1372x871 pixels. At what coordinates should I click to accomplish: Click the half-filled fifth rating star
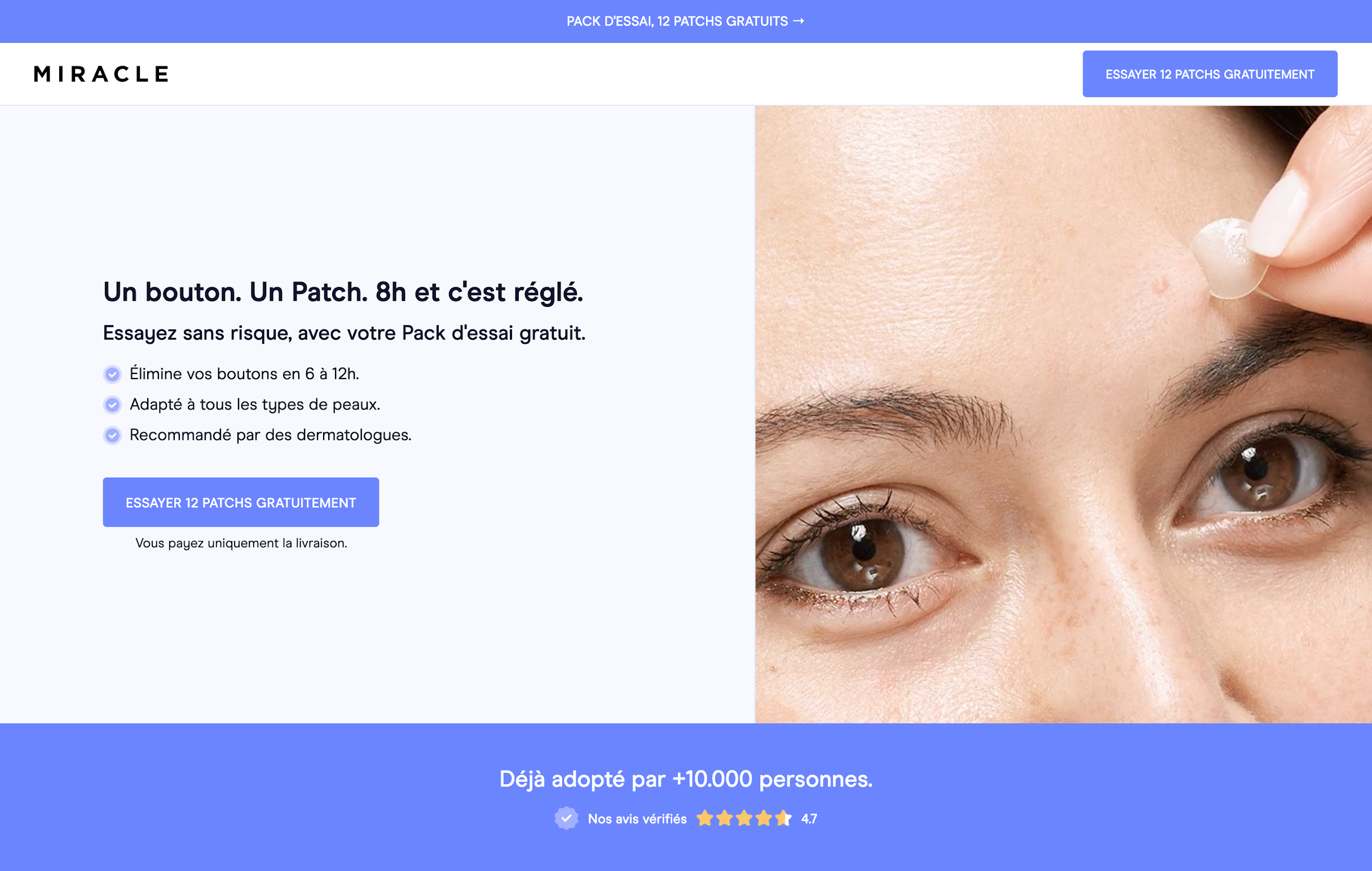[783, 819]
